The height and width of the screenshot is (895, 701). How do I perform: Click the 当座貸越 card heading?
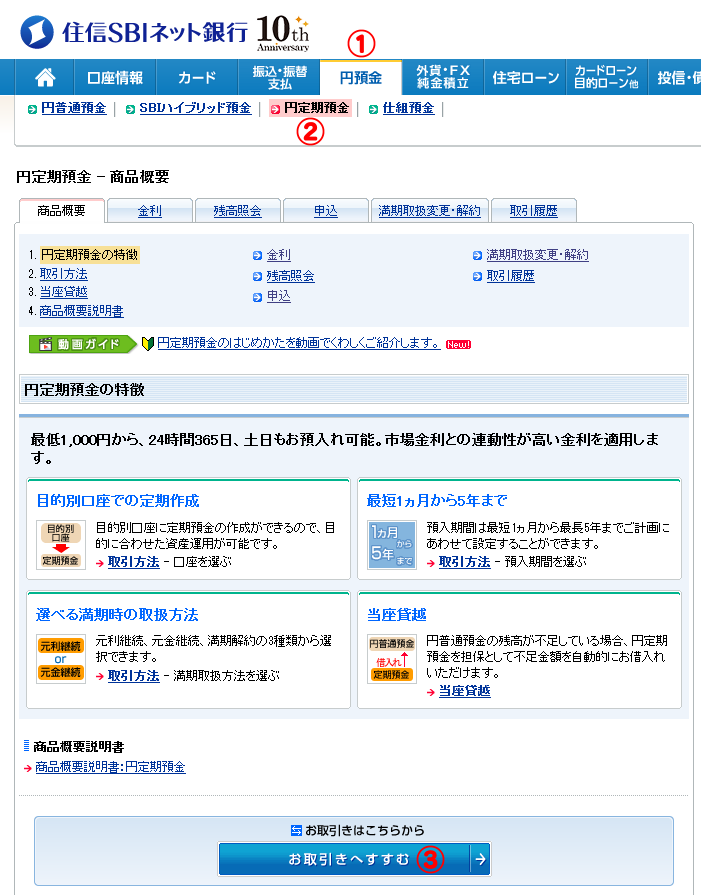pos(396,615)
